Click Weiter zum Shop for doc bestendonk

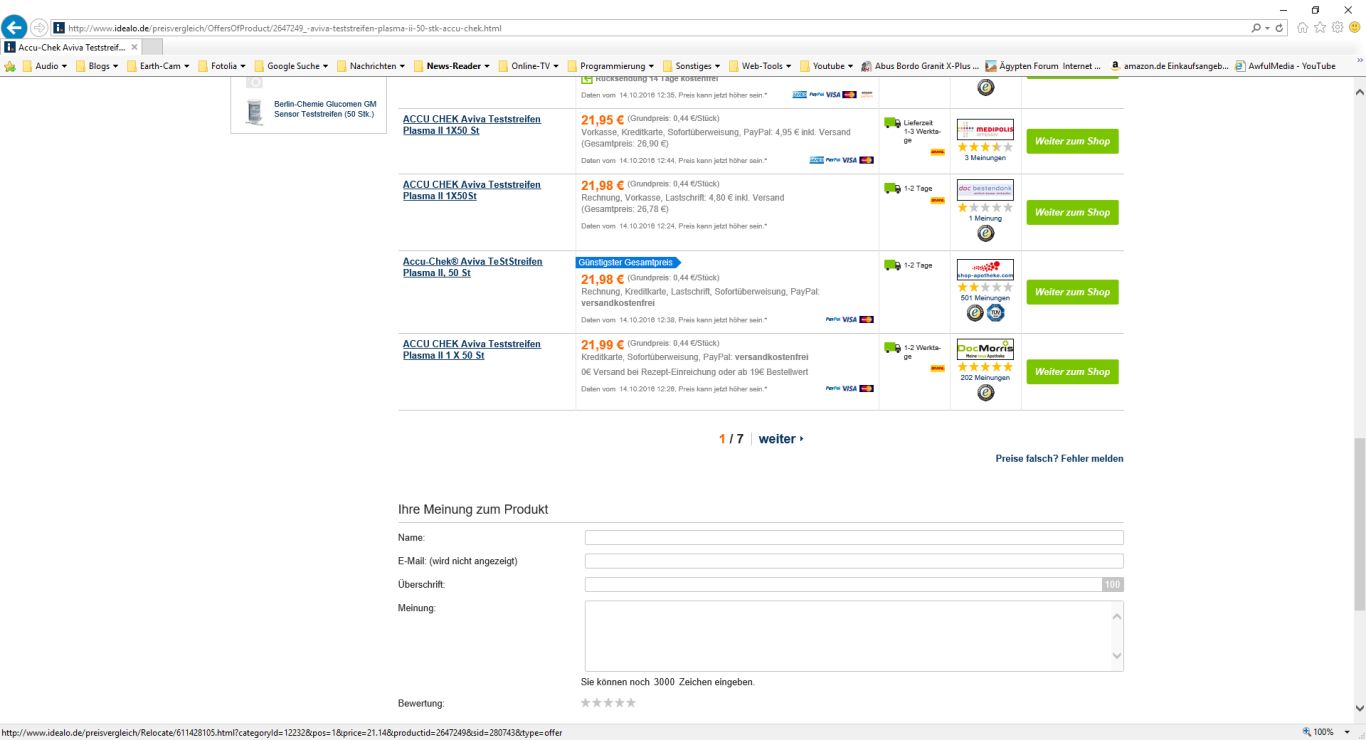(1072, 212)
